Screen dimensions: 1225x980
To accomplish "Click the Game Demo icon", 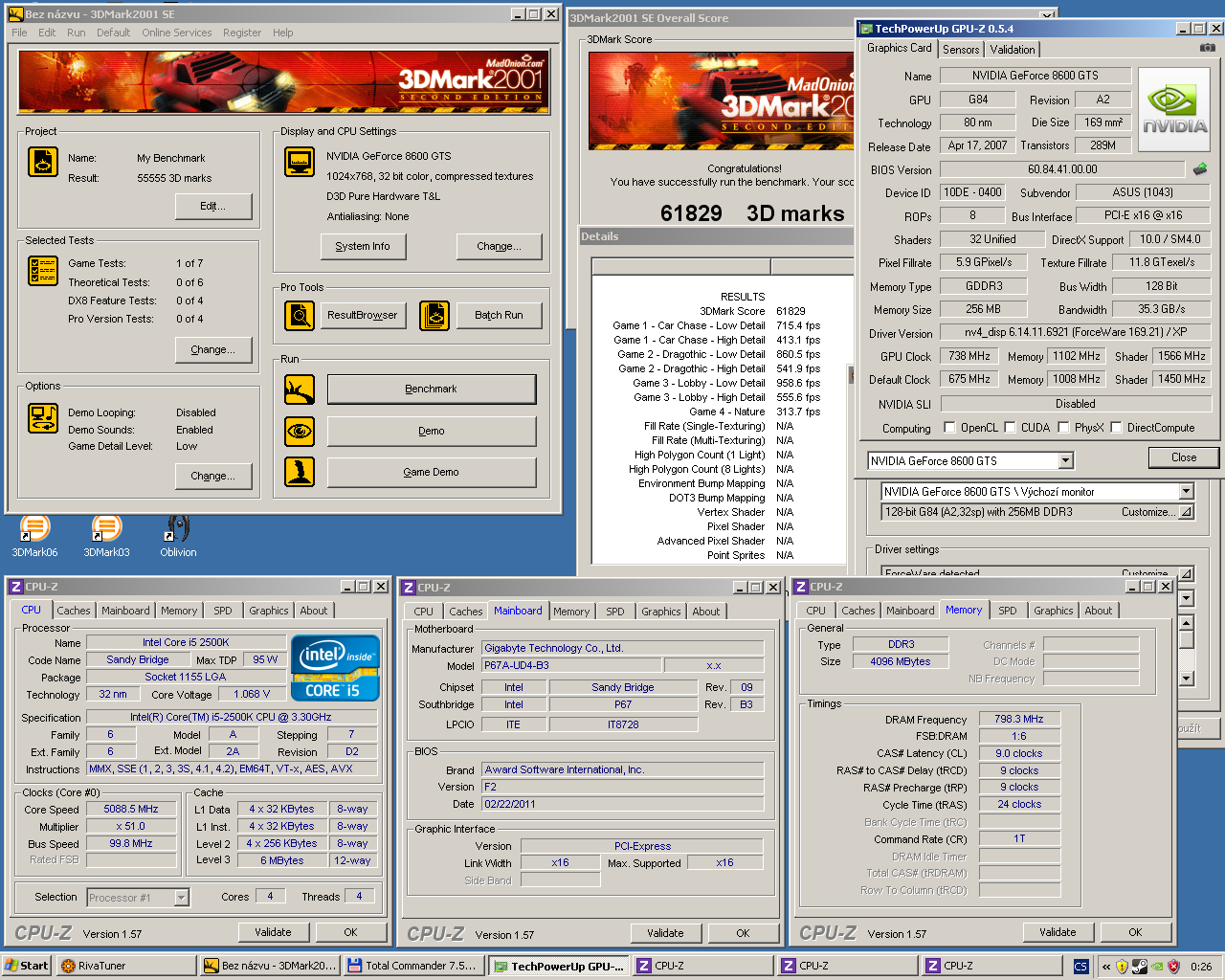I will [300, 472].
